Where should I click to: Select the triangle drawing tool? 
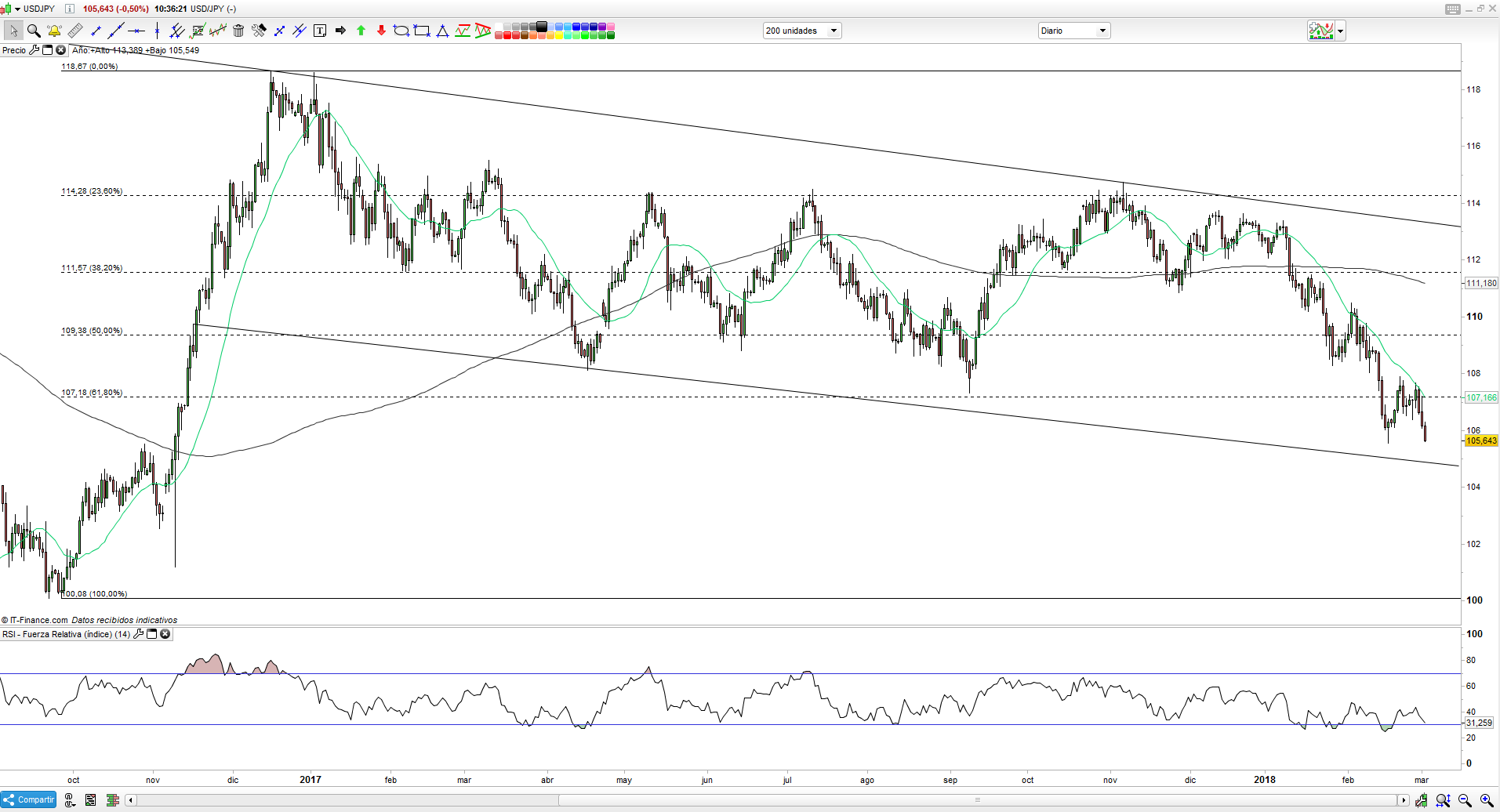click(442, 31)
